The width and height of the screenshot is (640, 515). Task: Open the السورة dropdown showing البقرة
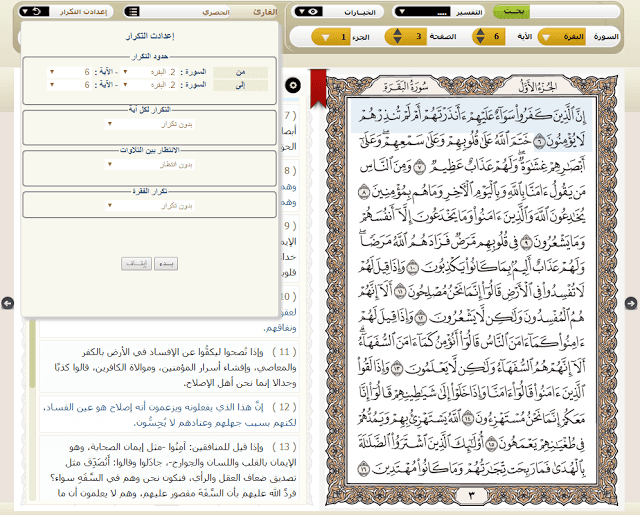pyautogui.click(x=562, y=37)
